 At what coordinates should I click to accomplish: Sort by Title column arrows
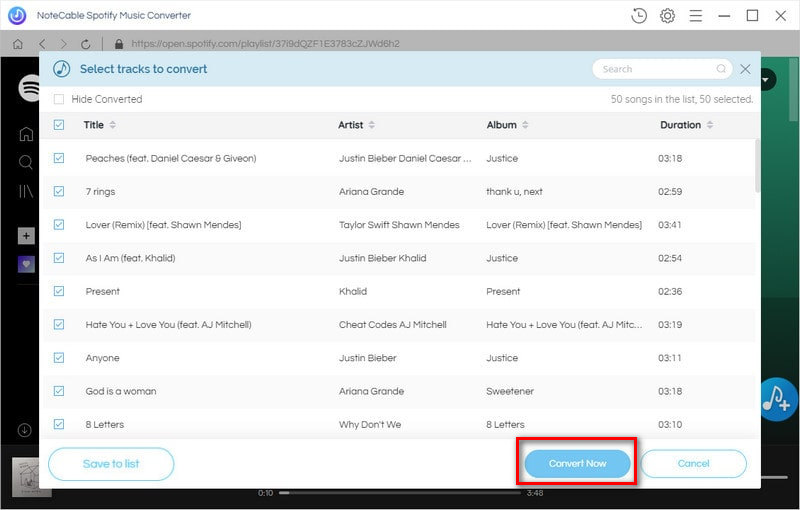pos(113,125)
